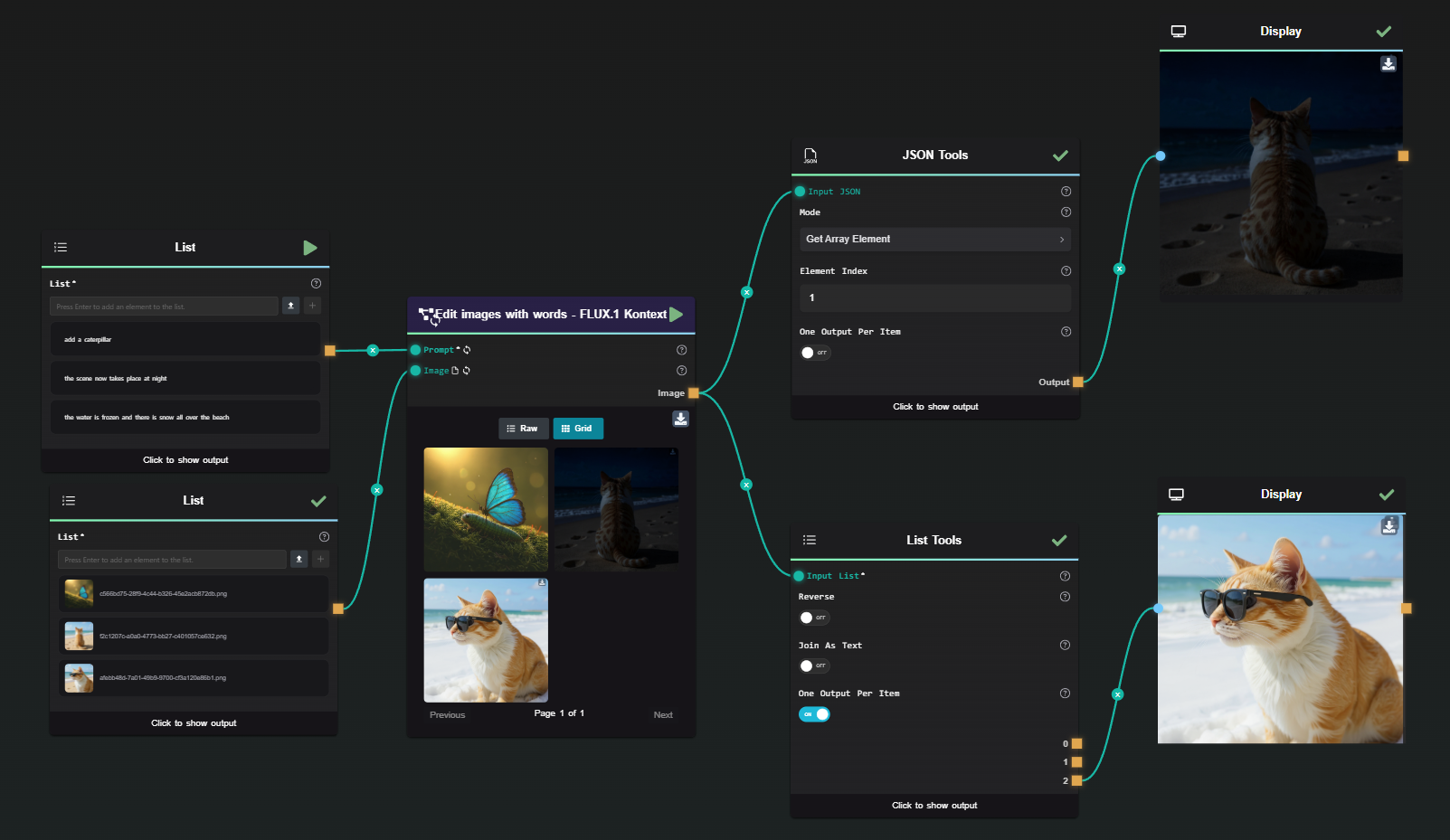Disable List Tools One Output Per Item switch
Screen dimensions: 1450x840
(x=814, y=714)
